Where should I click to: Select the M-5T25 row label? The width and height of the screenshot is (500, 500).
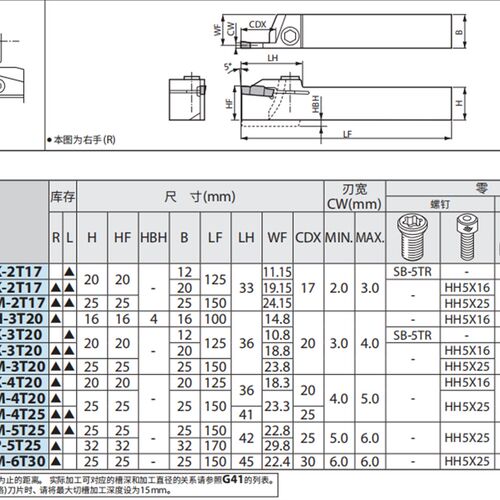(22, 430)
